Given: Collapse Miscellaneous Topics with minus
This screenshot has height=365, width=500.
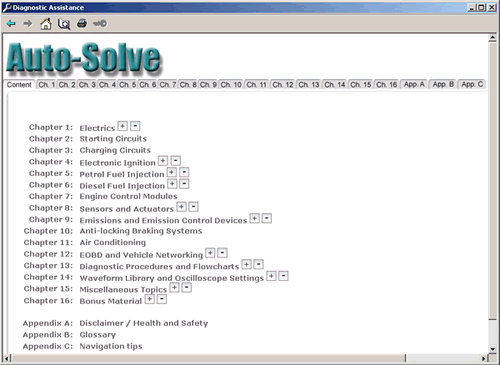Looking at the screenshot, I should point(187,288).
